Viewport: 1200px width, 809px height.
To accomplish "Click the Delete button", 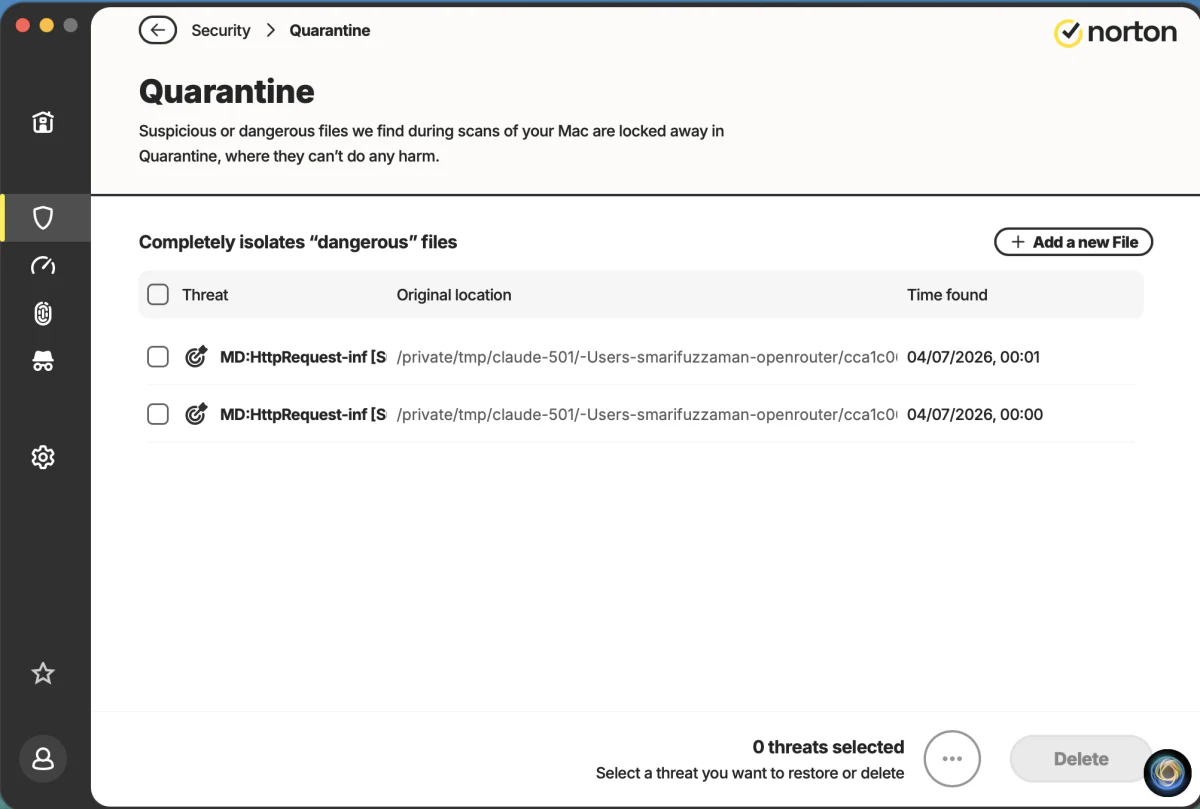I will [x=1081, y=759].
